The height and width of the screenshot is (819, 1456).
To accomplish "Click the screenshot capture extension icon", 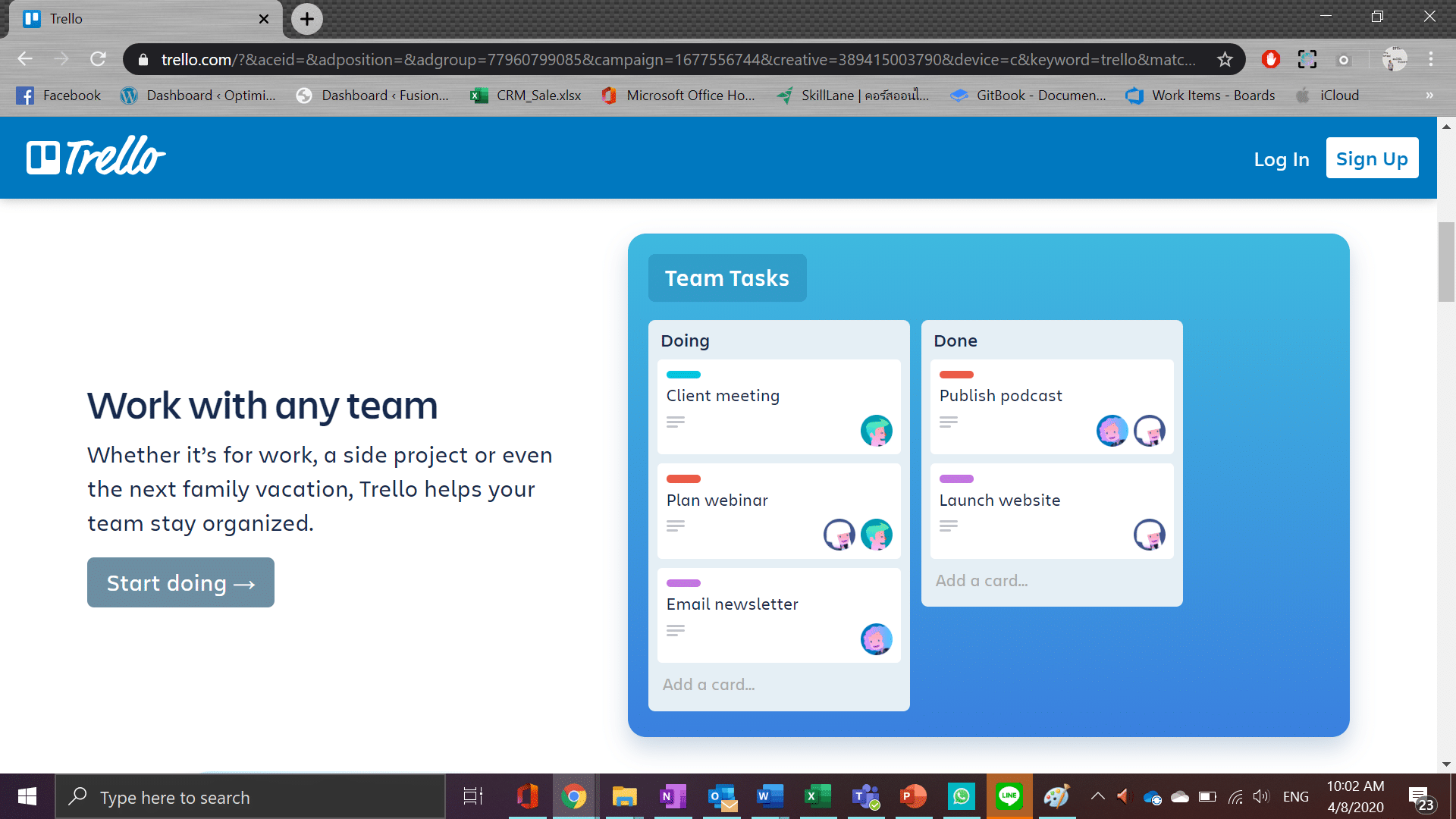I will pyautogui.click(x=1307, y=59).
